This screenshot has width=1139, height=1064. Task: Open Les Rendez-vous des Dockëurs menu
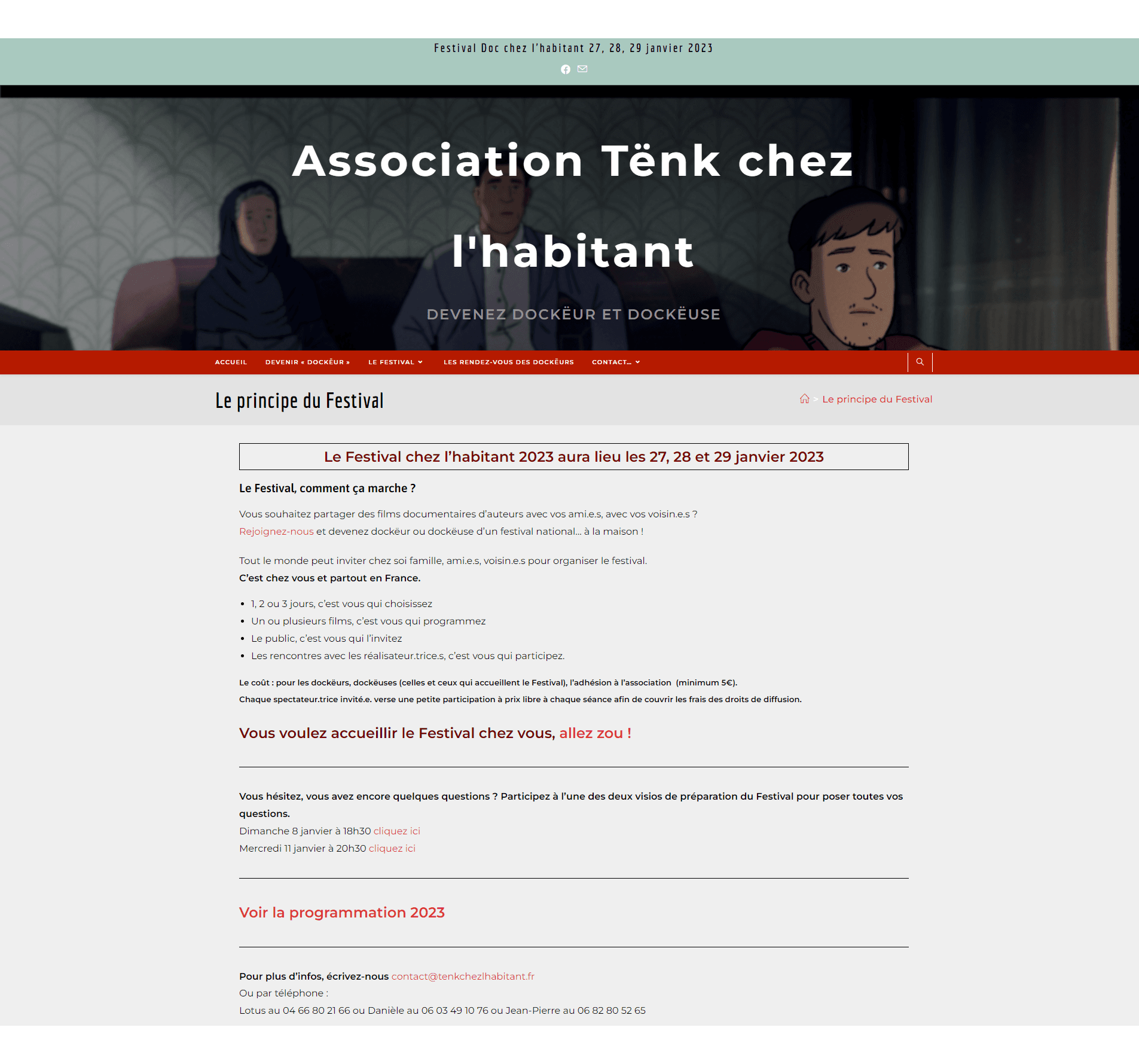[509, 362]
